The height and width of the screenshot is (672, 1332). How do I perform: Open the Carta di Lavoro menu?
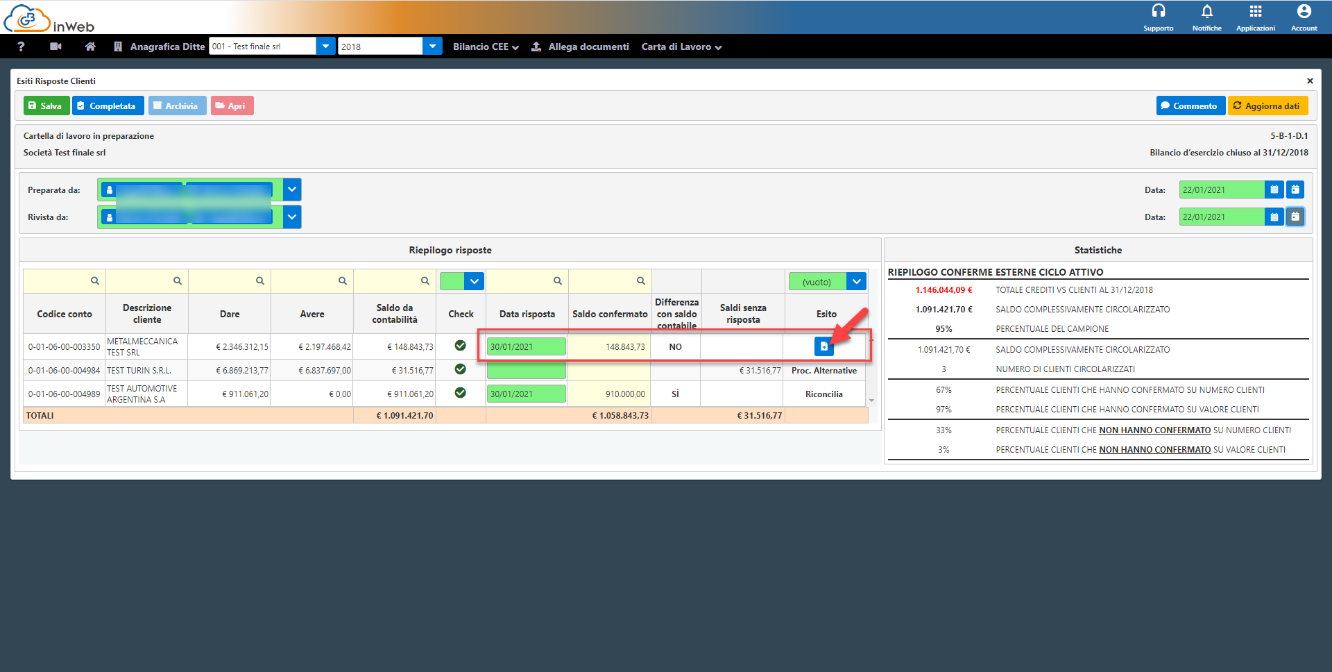pos(681,47)
